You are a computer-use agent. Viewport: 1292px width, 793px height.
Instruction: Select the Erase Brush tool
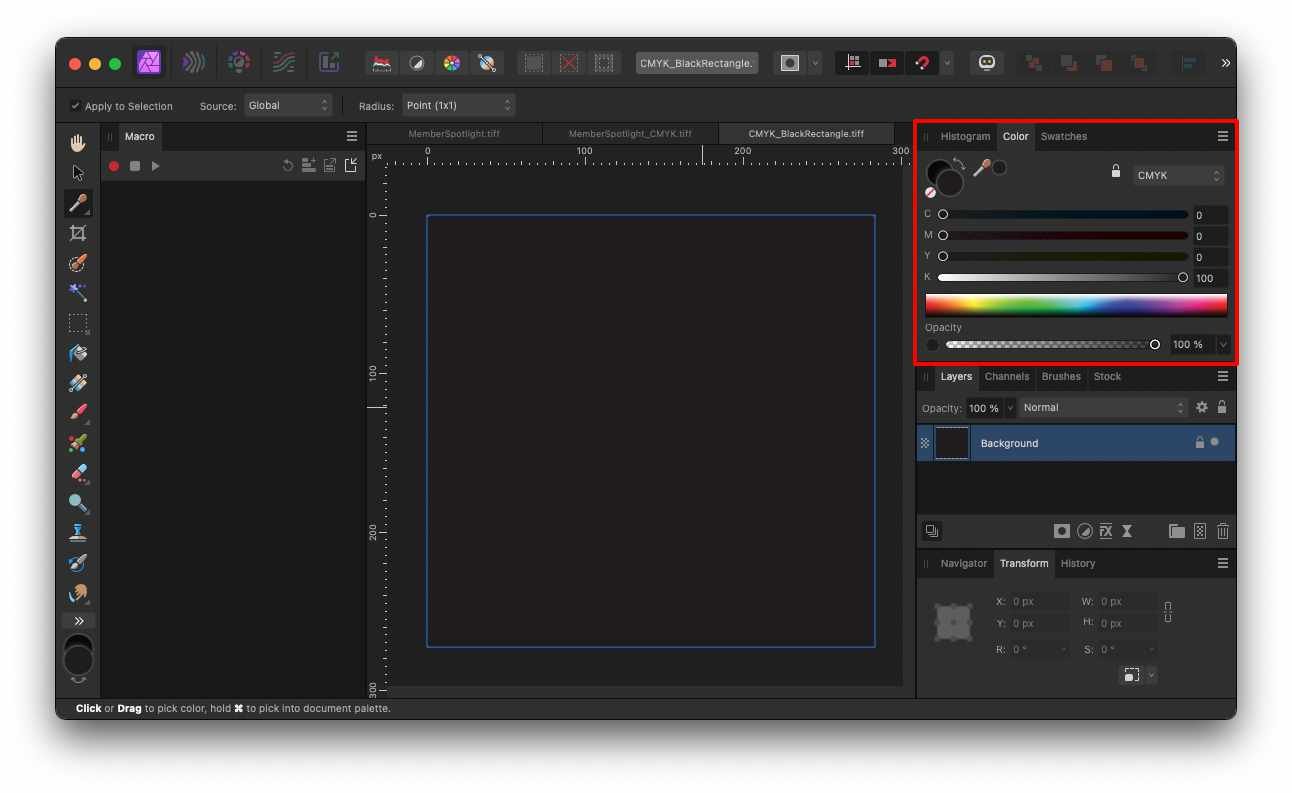(78, 473)
